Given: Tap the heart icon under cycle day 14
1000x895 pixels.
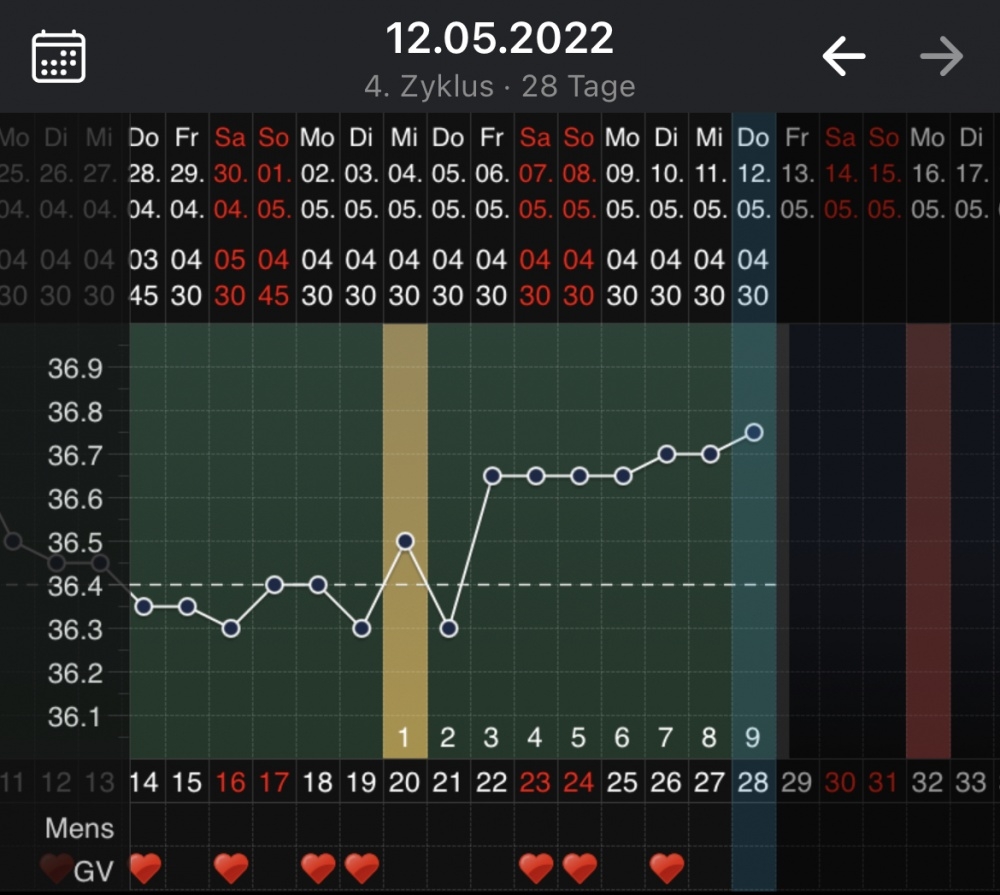Looking at the screenshot, I should 145,868.
